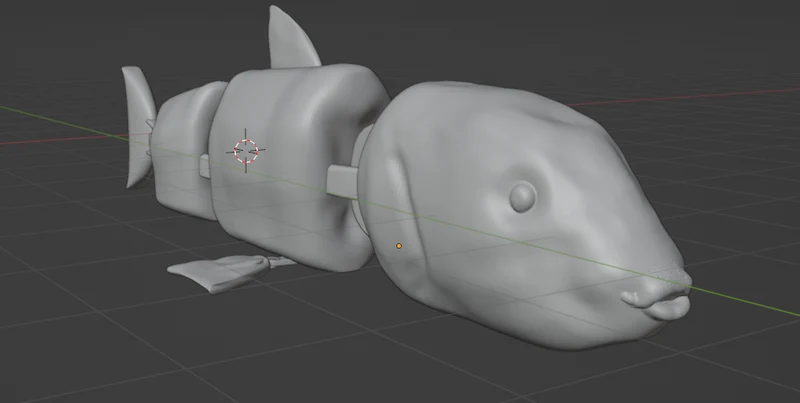Select the dorsal fin on top
The width and height of the screenshot is (800, 403).
(291, 41)
